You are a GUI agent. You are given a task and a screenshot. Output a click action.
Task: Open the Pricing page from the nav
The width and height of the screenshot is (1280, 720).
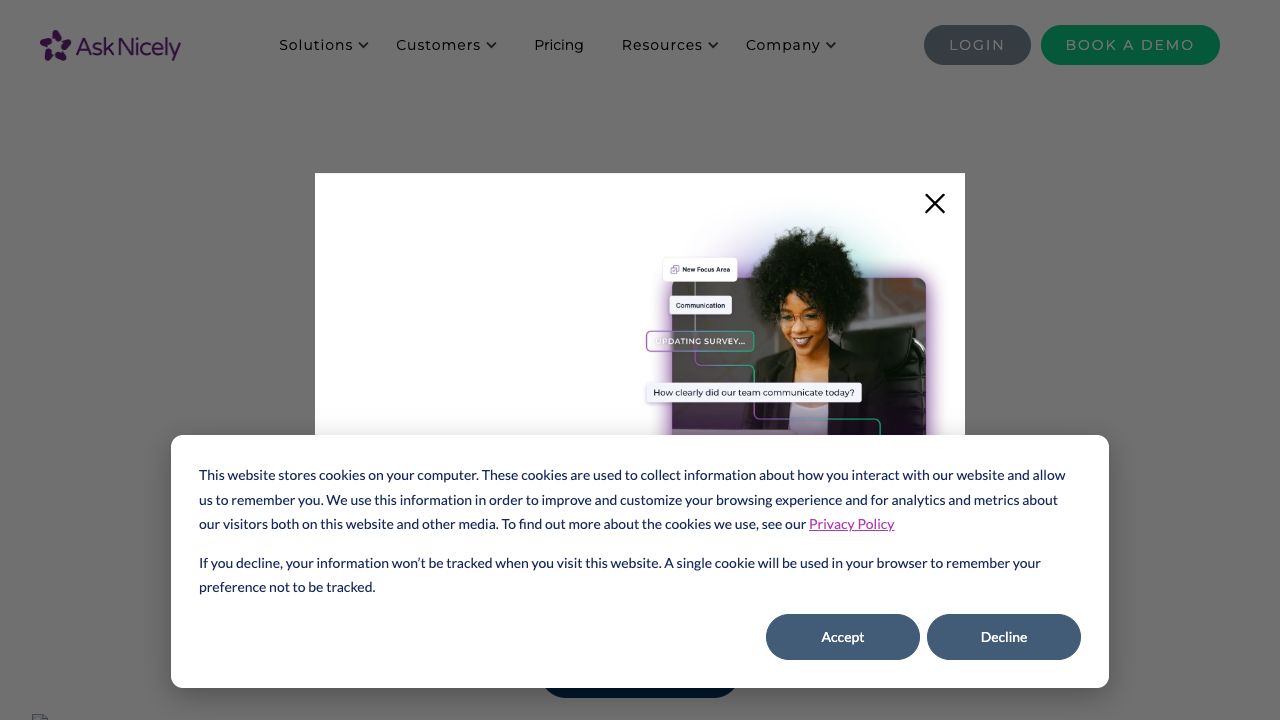pyautogui.click(x=559, y=45)
